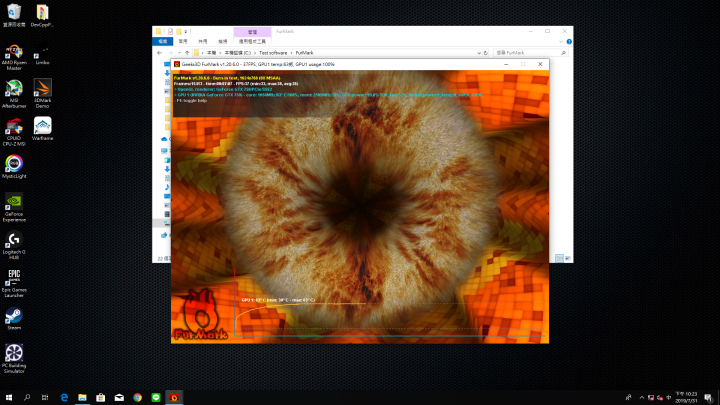Open Task View on the taskbar

click(45, 398)
